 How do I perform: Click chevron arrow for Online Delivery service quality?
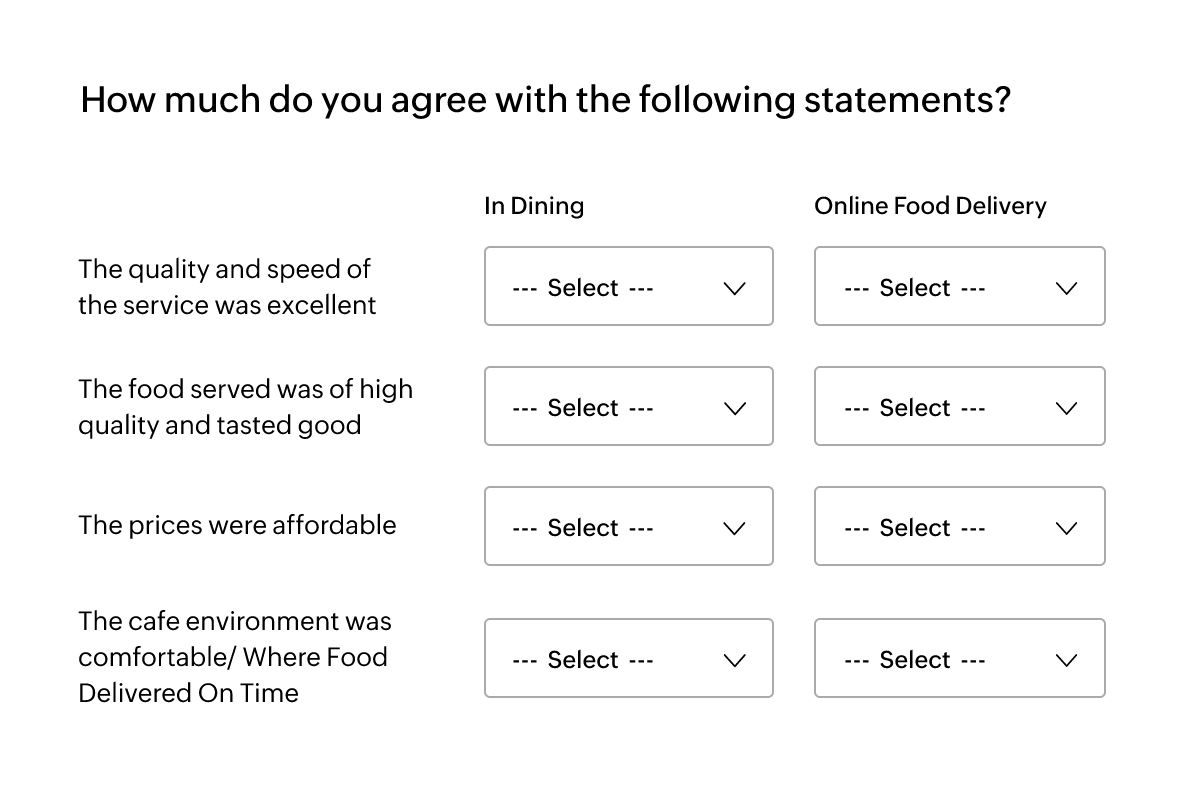click(1066, 288)
